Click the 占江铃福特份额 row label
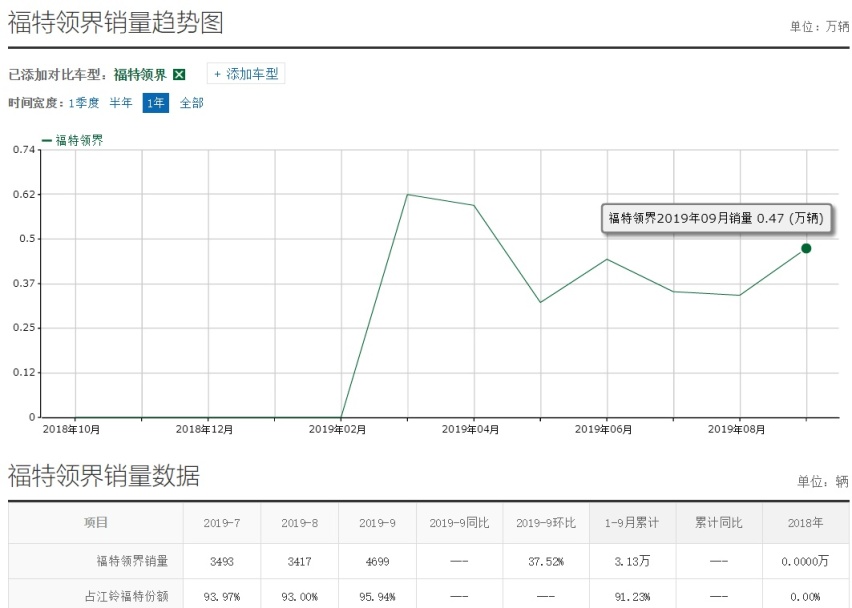 tap(126, 596)
